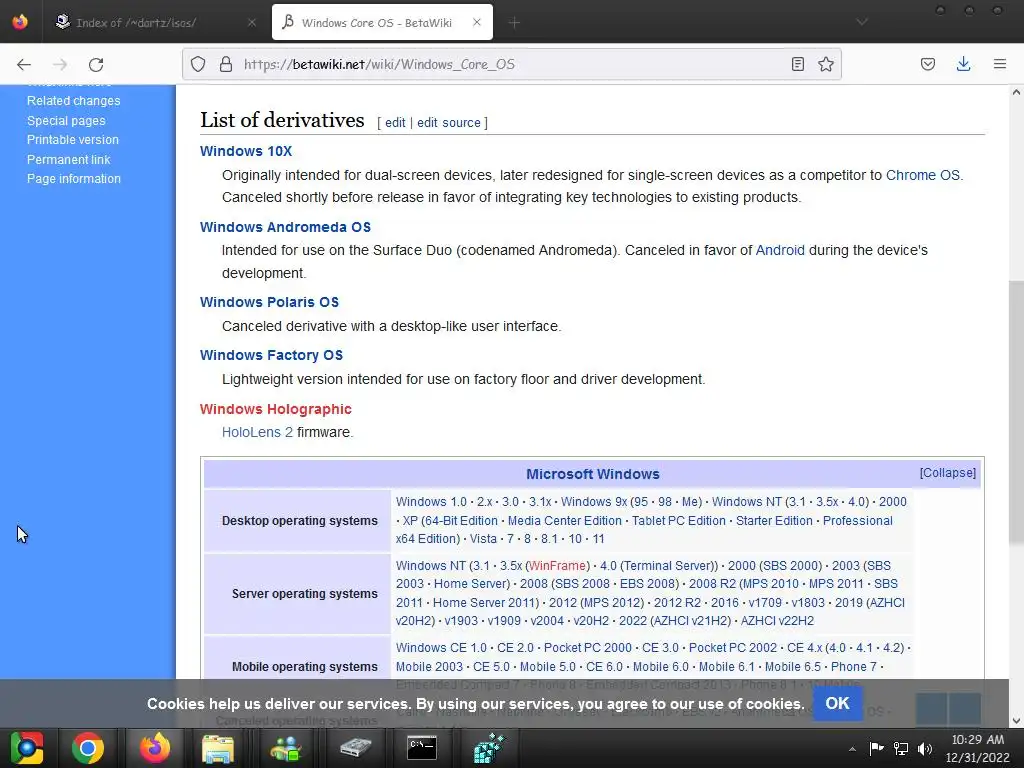This screenshot has width=1024, height=768.
Task: Open Firefox taskbar icon
Action: 155,748
